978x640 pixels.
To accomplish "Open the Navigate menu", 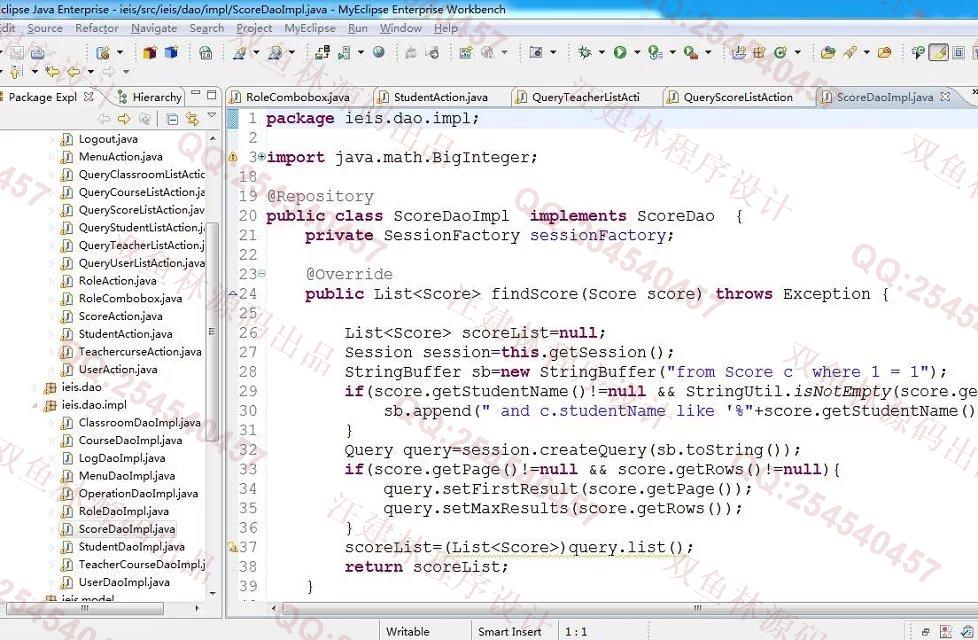I will pyautogui.click(x=154, y=29).
